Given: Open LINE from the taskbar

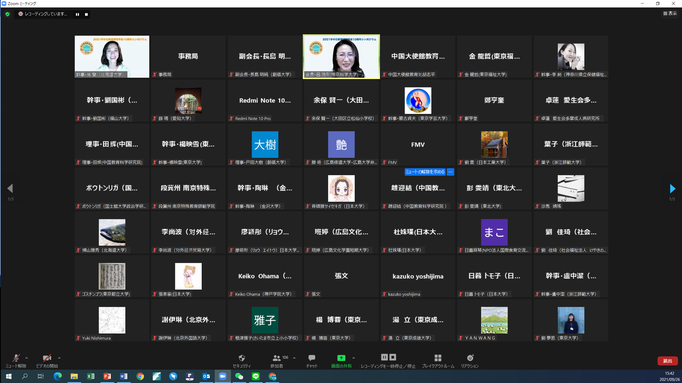Looking at the screenshot, I should (256, 376).
